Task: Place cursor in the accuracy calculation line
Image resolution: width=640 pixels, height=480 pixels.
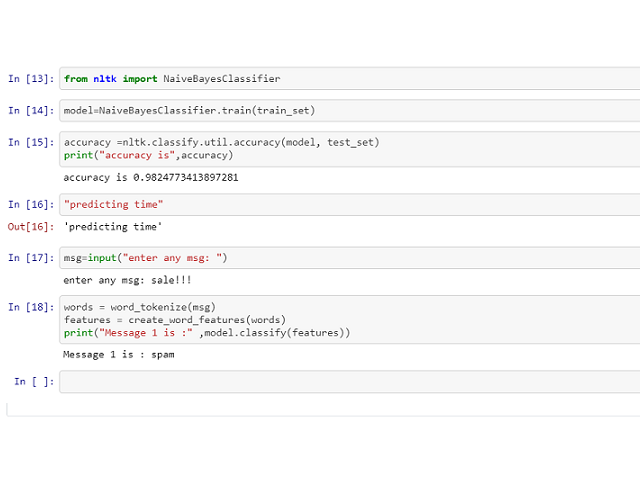Action: (221, 142)
